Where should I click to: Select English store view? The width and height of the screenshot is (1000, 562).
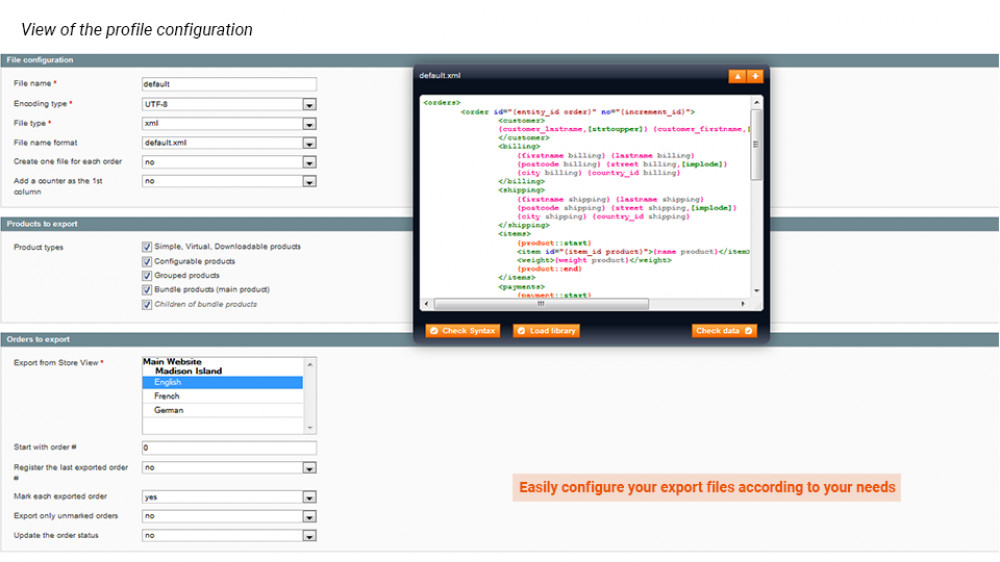pyautogui.click(x=223, y=382)
